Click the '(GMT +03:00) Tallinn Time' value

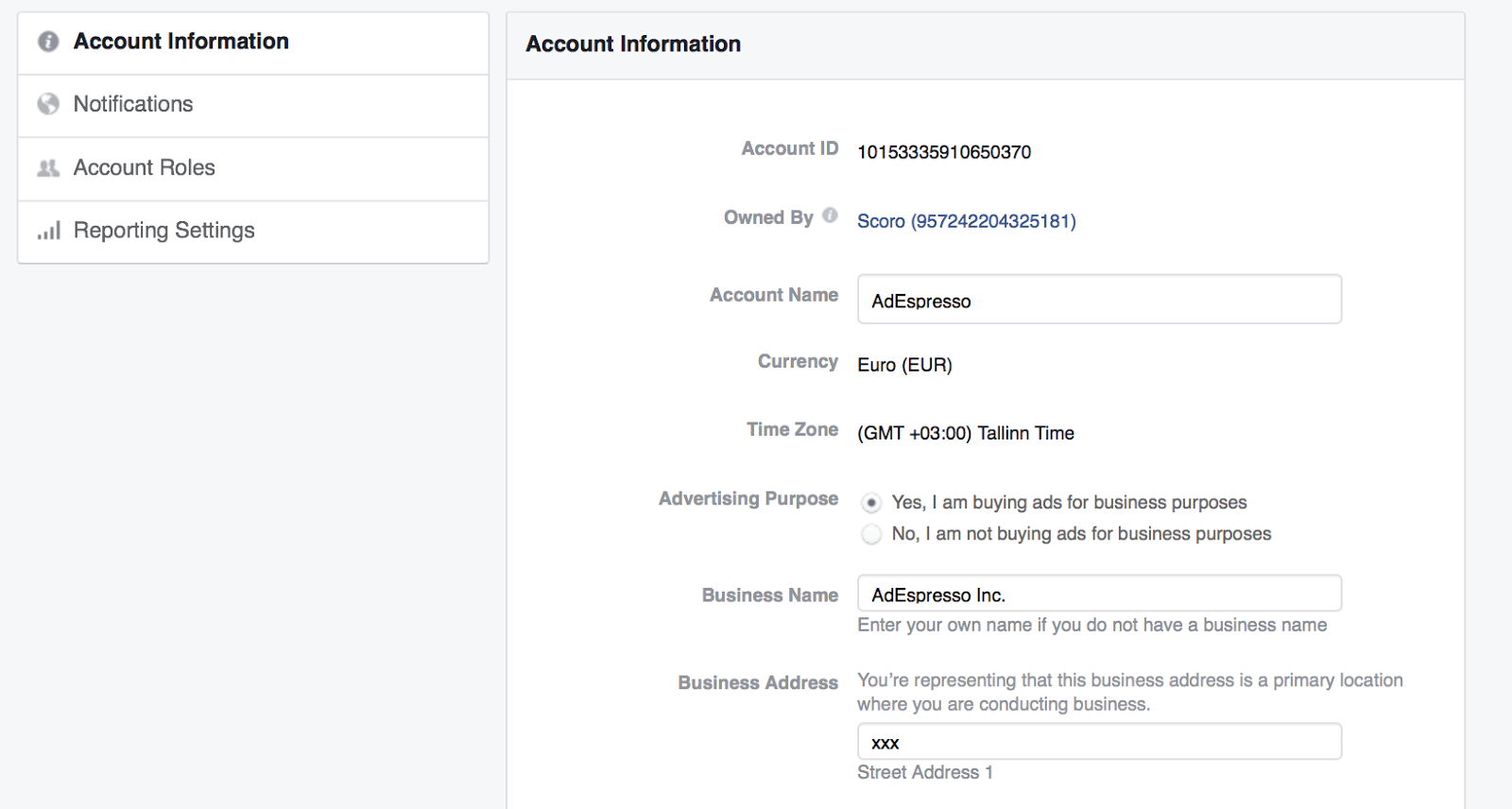966,433
